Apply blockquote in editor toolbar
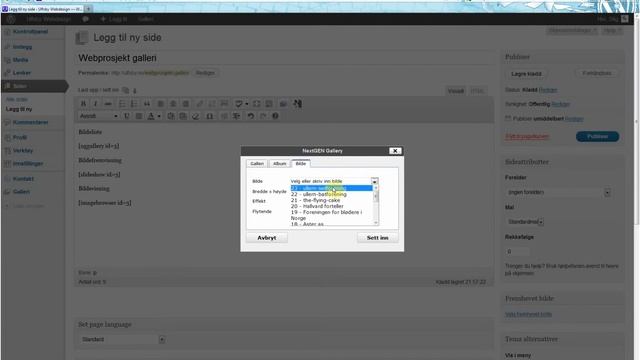 [x=147, y=104]
